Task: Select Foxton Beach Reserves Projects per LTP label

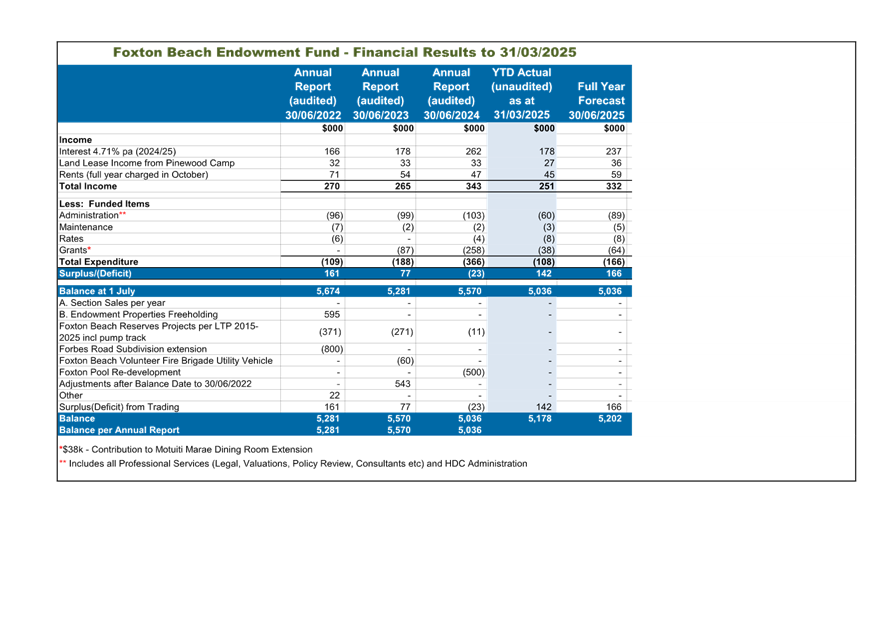Action: point(159,332)
